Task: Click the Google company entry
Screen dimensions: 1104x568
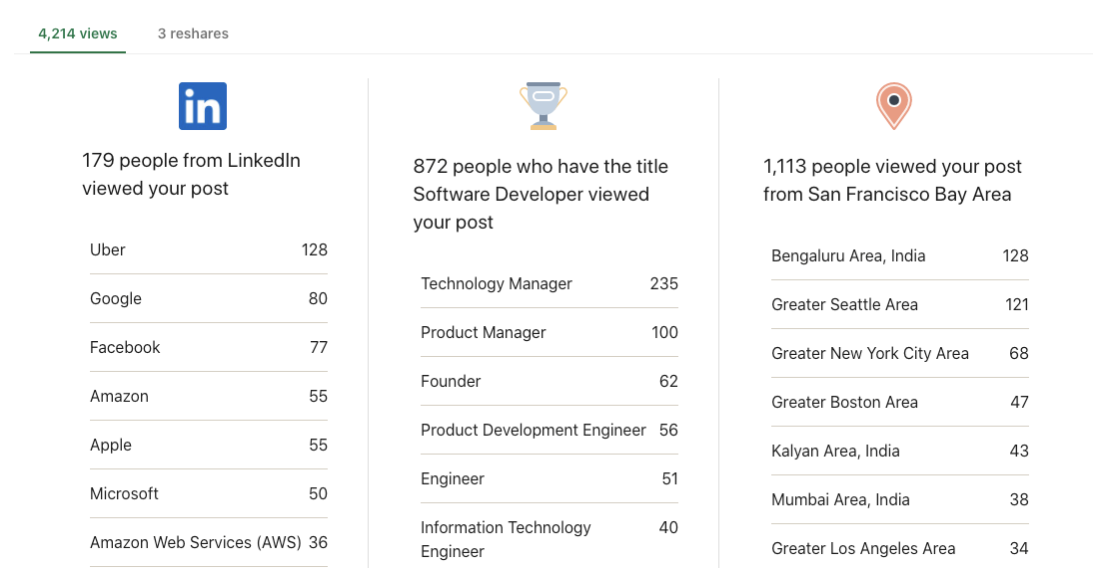Action: 208,299
